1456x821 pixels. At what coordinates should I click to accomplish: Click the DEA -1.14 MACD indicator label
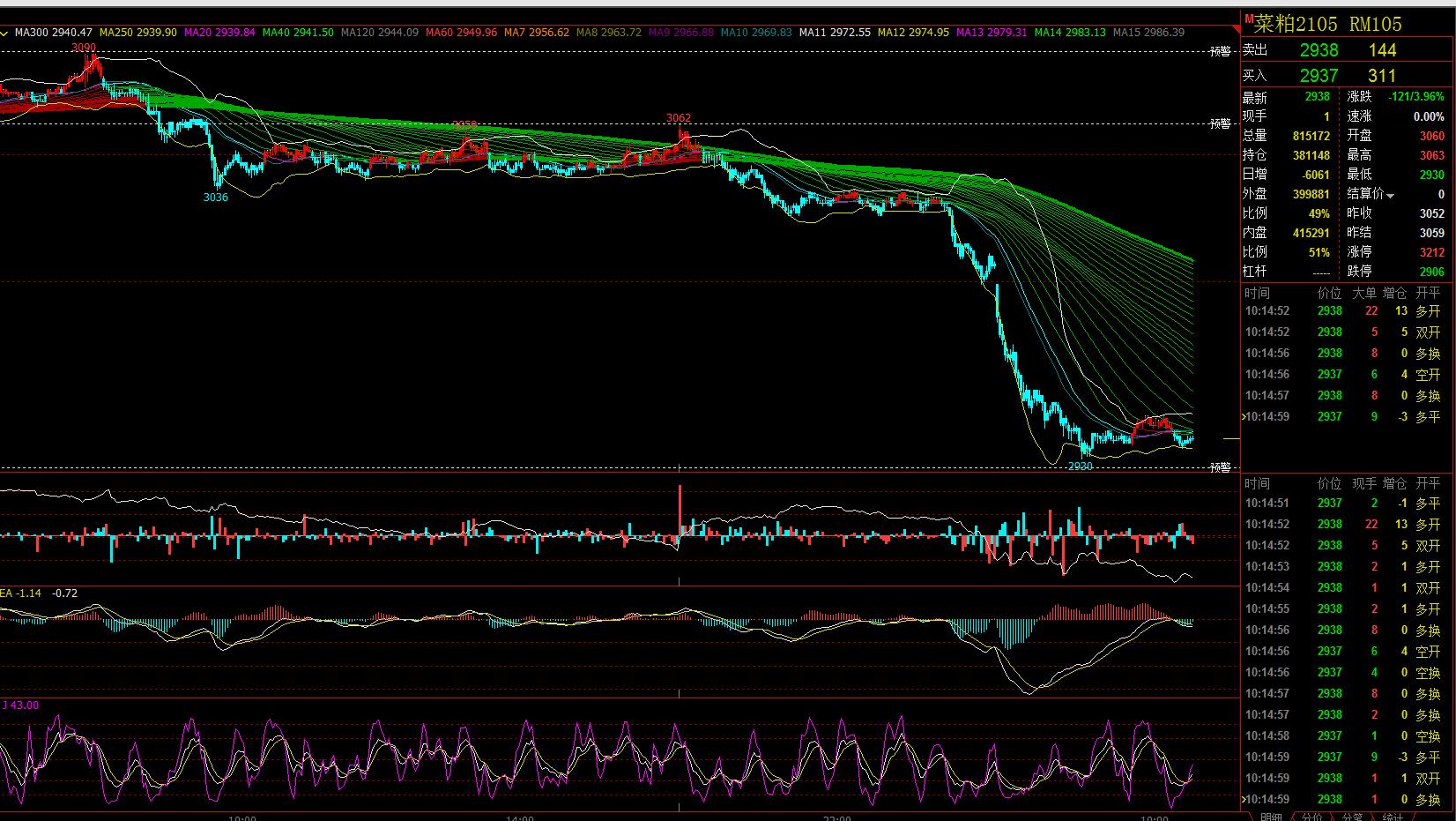coord(21,593)
